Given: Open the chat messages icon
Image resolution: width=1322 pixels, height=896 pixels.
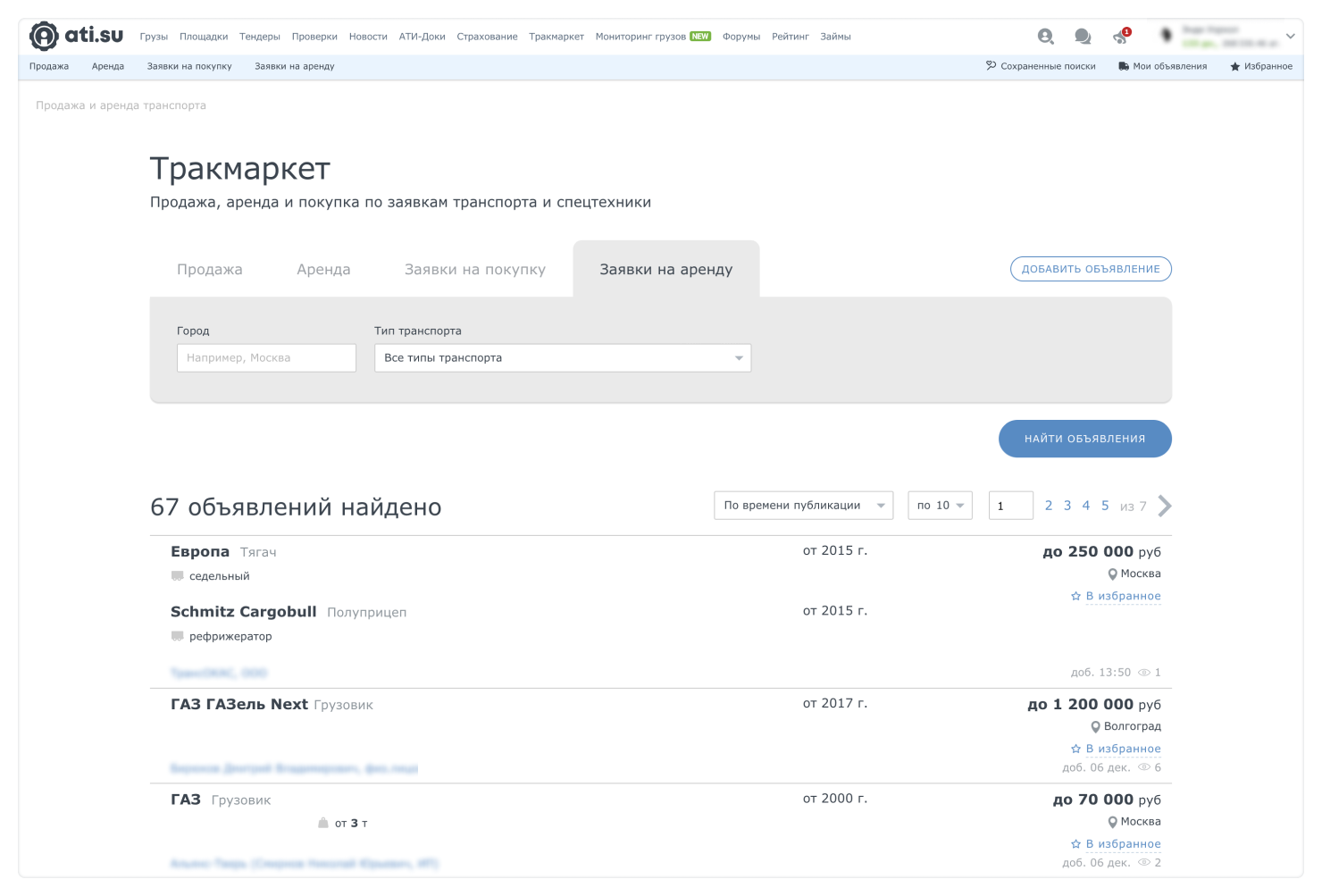Looking at the screenshot, I should (1083, 36).
